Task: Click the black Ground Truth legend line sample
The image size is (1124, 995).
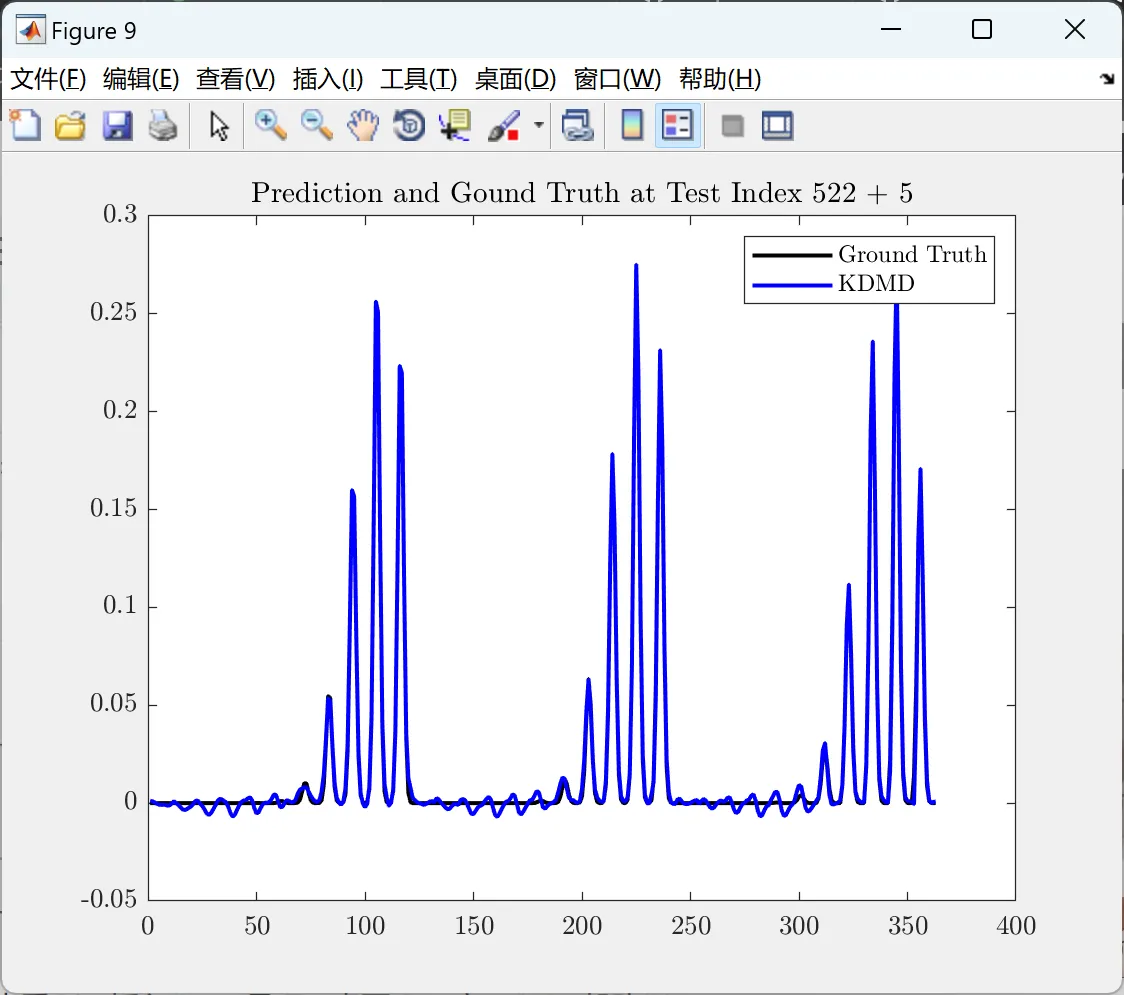Action: [x=791, y=255]
